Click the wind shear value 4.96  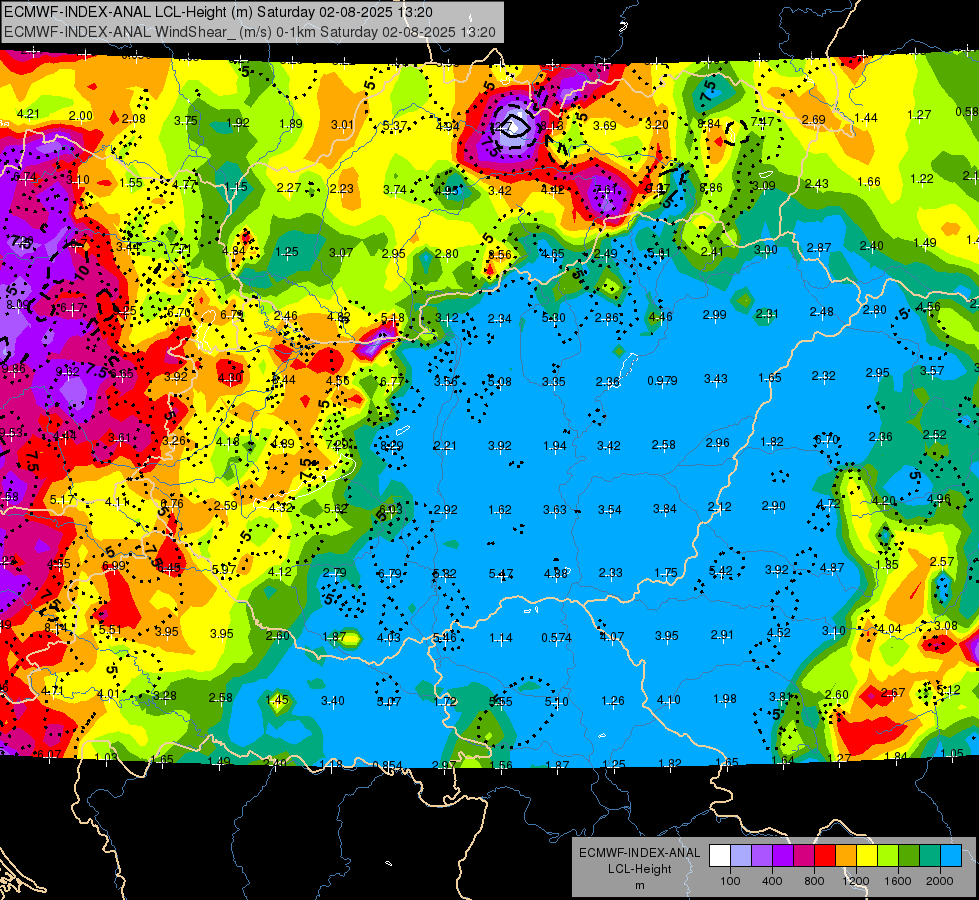coord(938,499)
